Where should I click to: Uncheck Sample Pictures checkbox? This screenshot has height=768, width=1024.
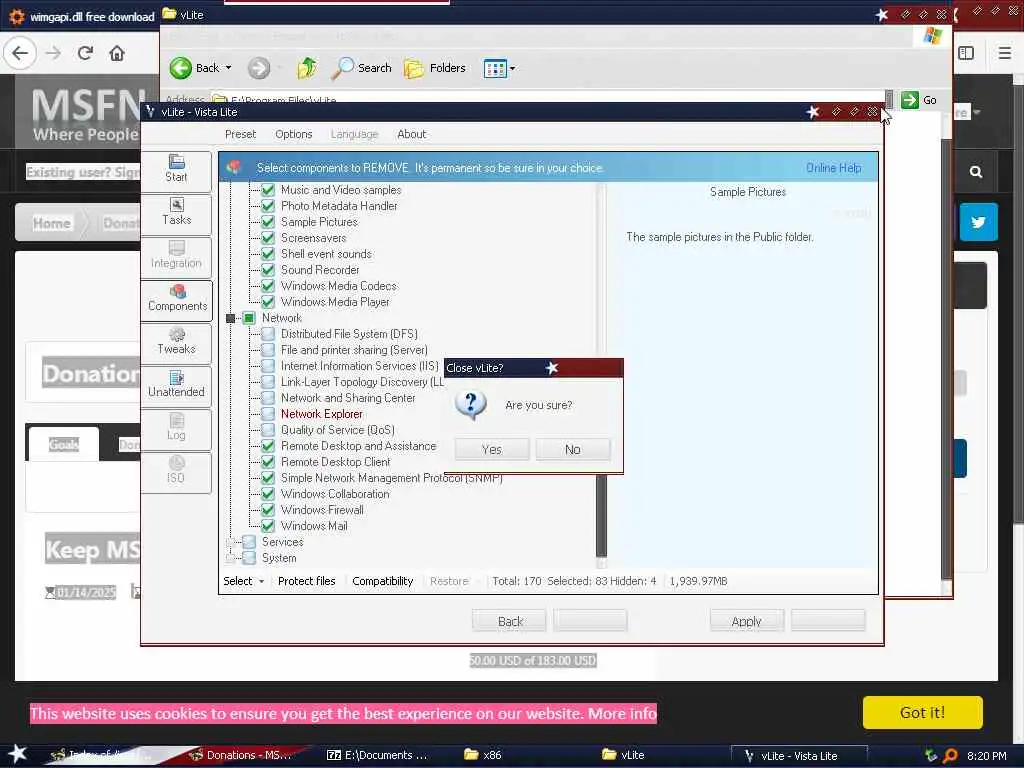click(268, 222)
